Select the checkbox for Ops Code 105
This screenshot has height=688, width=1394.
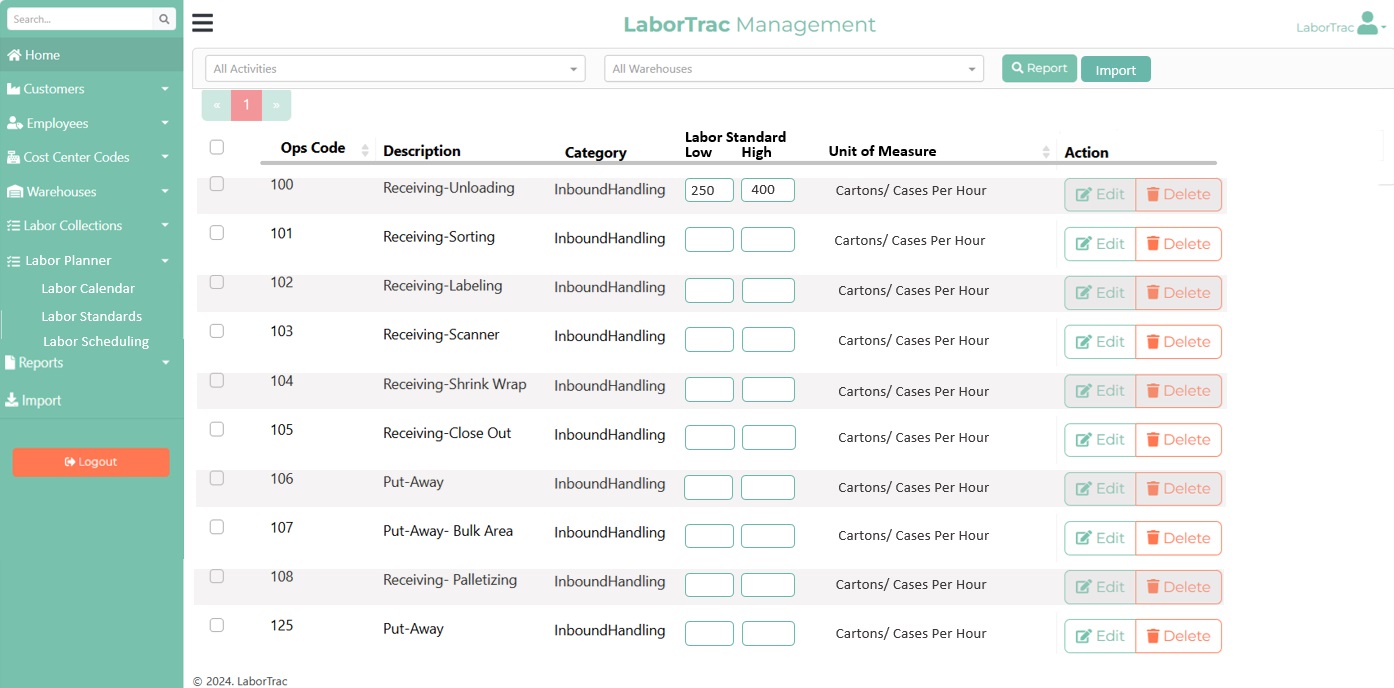tap(217, 429)
